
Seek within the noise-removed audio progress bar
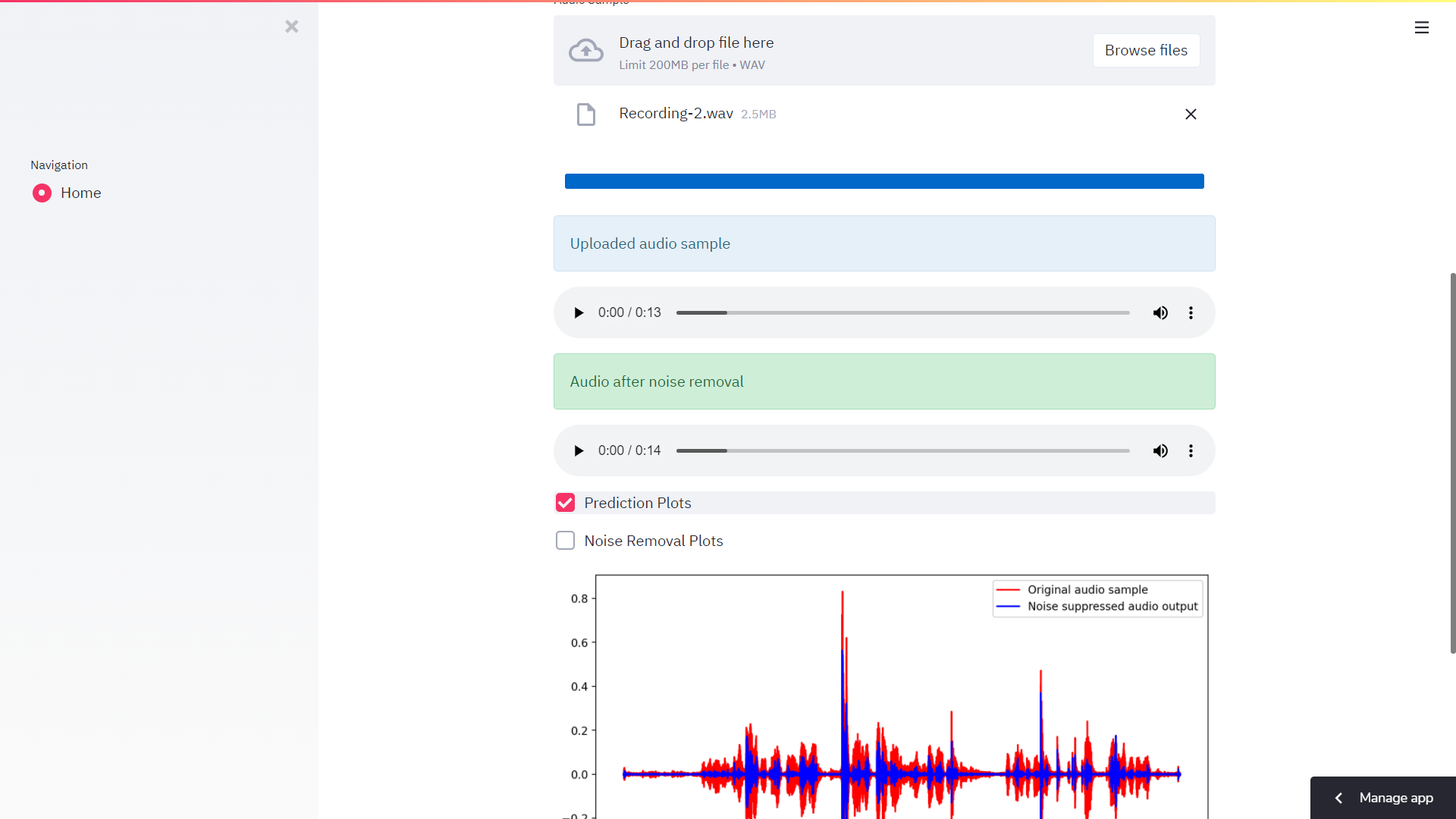902,450
